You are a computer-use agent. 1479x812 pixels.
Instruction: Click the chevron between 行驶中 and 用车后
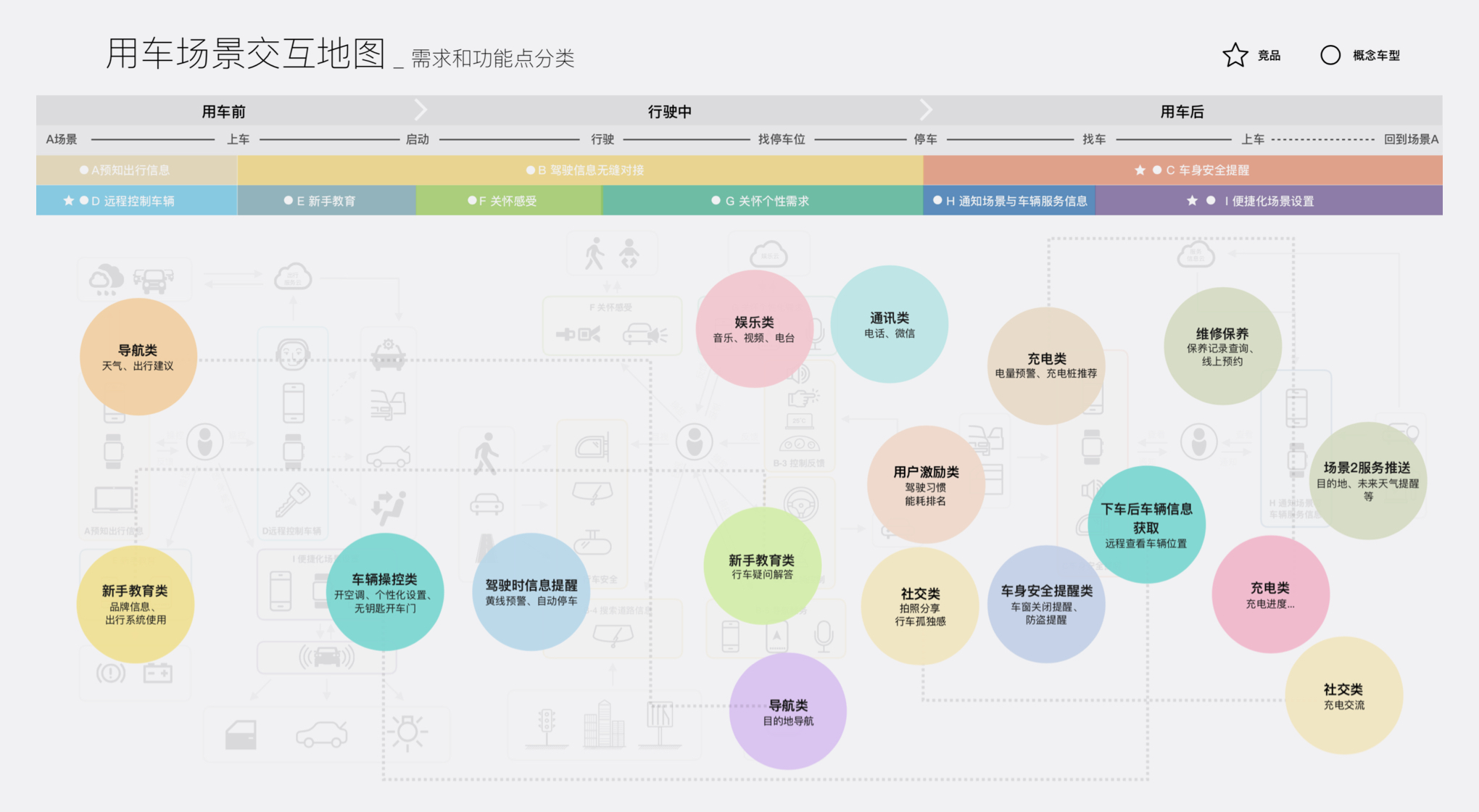click(x=926, y=109)
